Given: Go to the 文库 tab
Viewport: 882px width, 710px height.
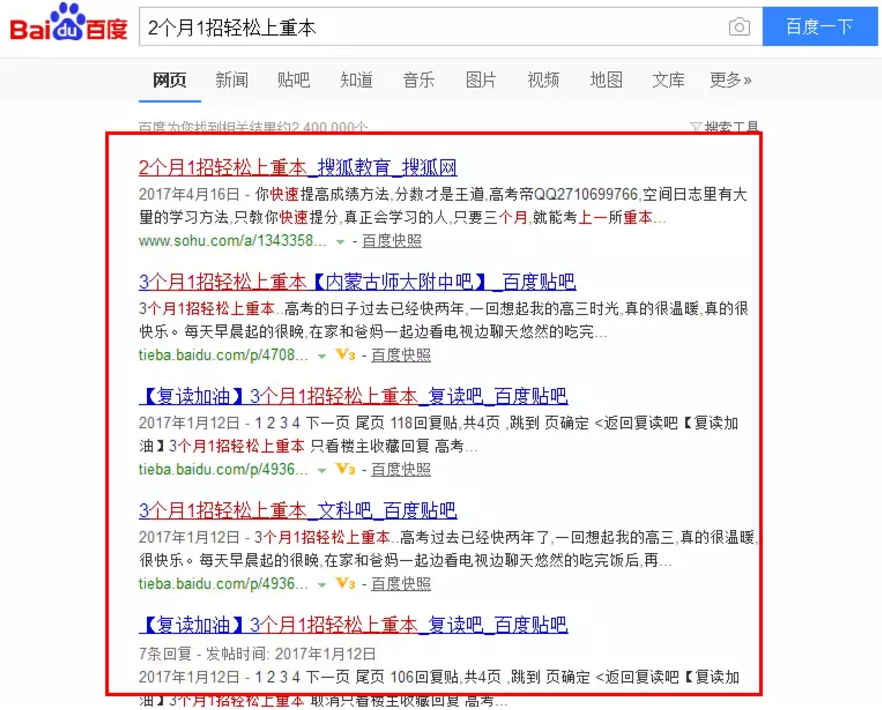Looking at the screenshot, I should (668, 80).
